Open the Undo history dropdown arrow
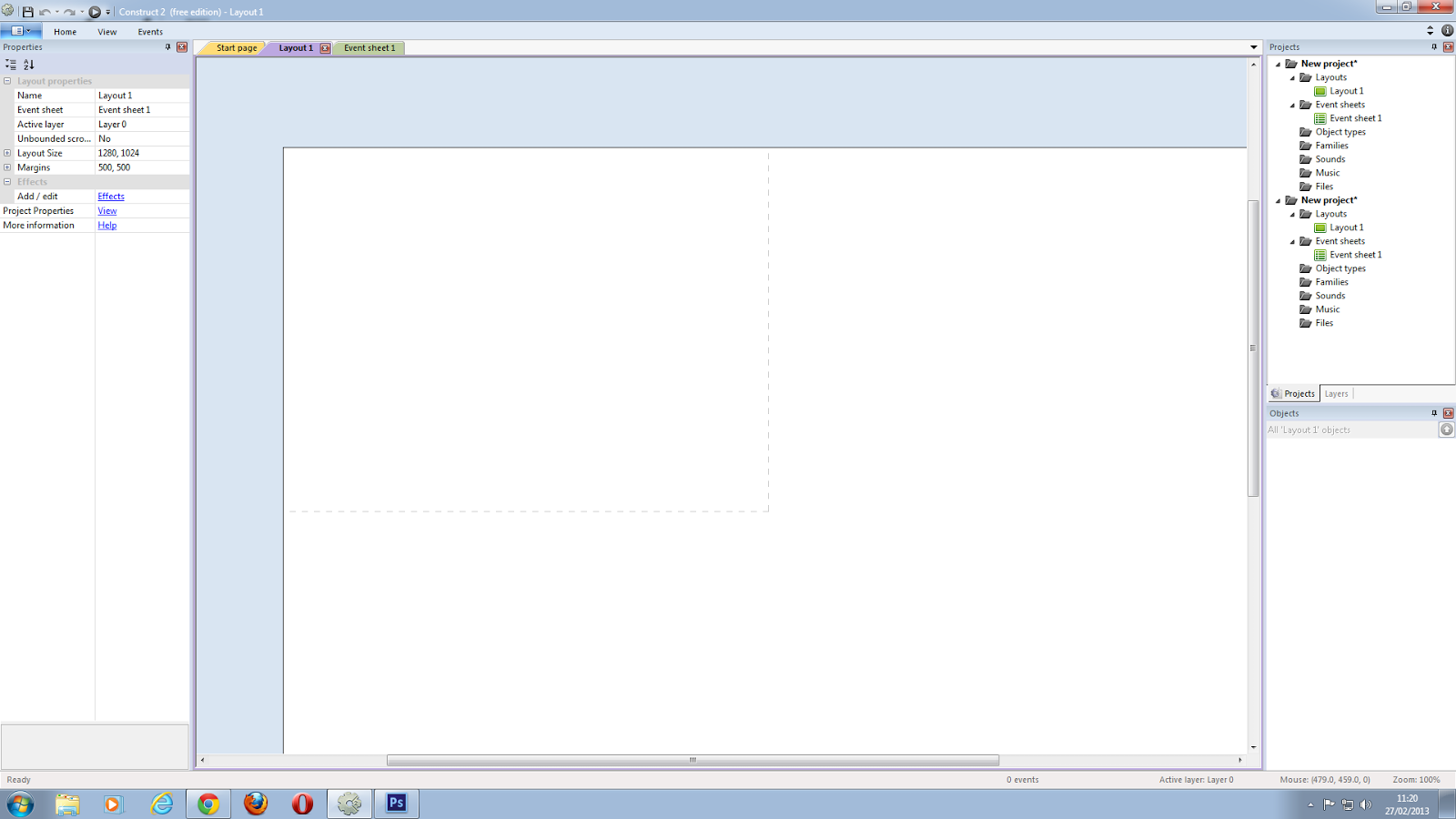Screen dimensions: 1456x819 (56, 12)
